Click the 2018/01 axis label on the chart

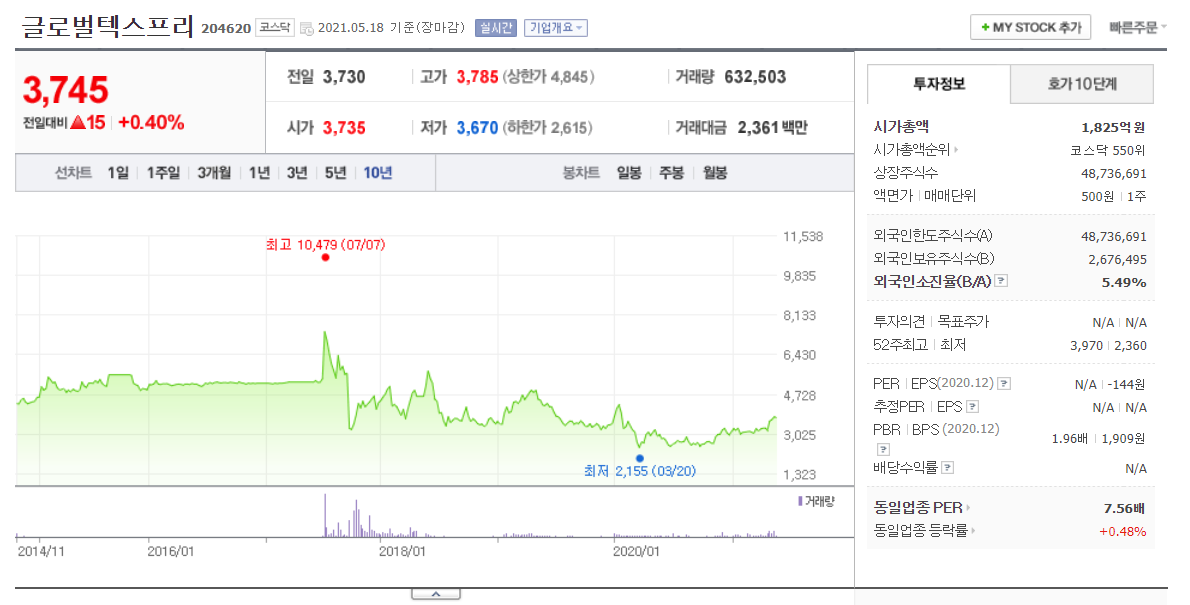(402, 552)
